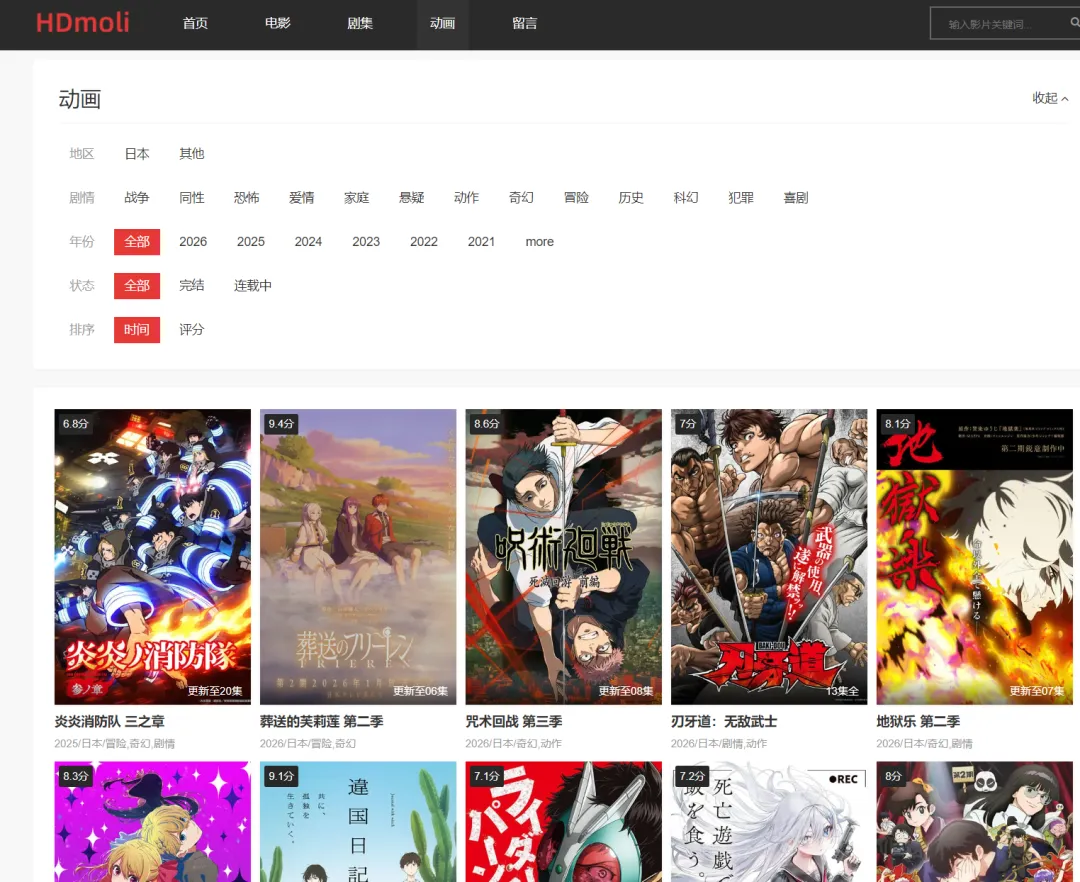Select the 奇幻 genre filter
1080x882 pixels.
[521, 198]
